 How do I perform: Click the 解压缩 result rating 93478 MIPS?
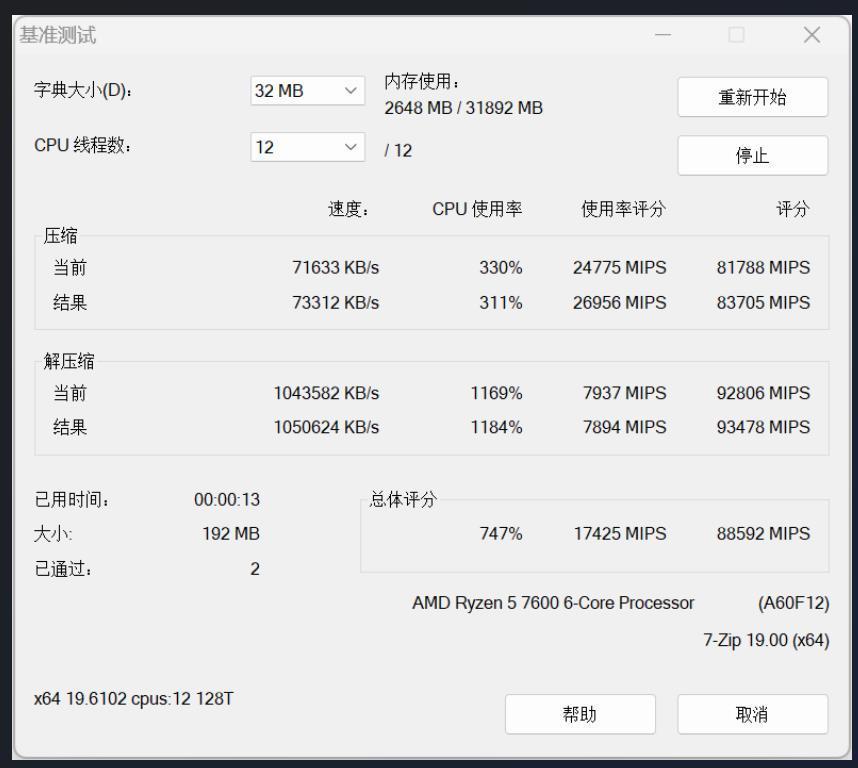(x=763, y=427)
